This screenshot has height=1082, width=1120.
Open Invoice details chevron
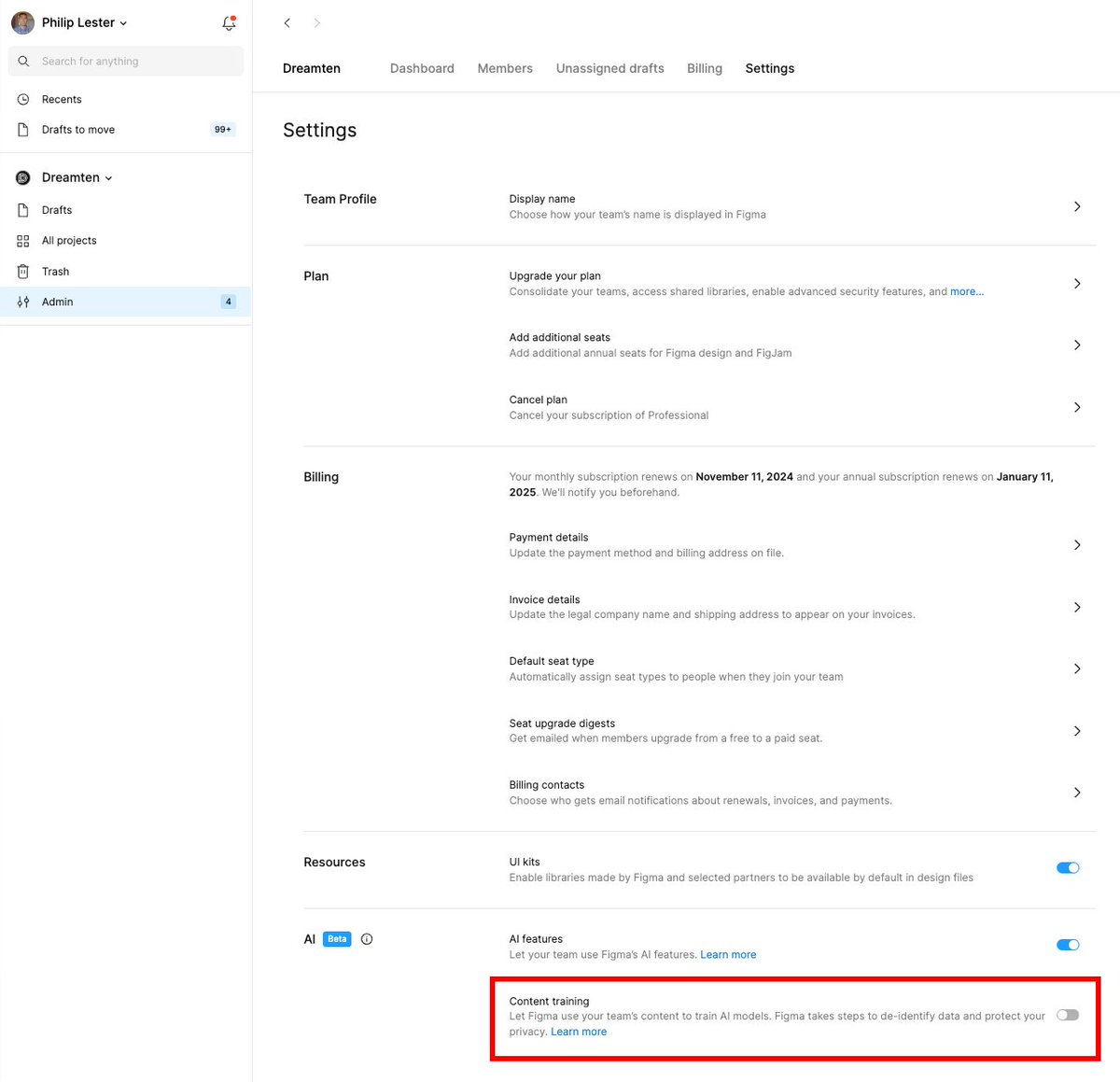click(1077, 607)
